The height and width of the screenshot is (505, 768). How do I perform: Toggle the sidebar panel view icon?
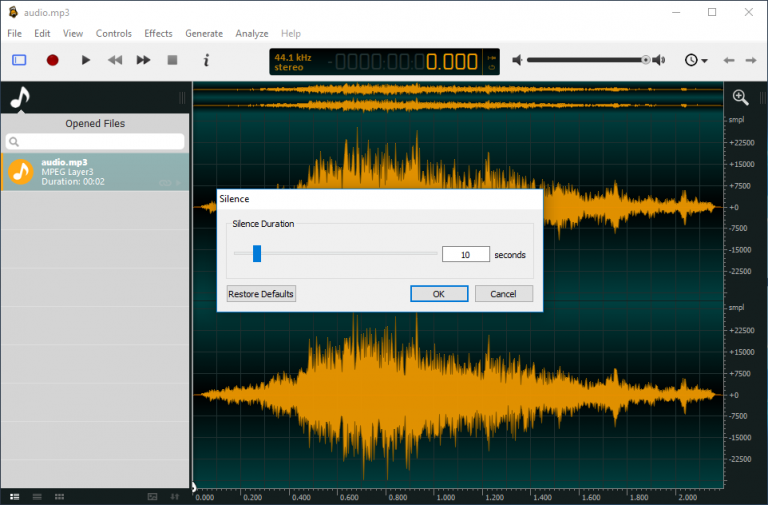tap(19, 60)
